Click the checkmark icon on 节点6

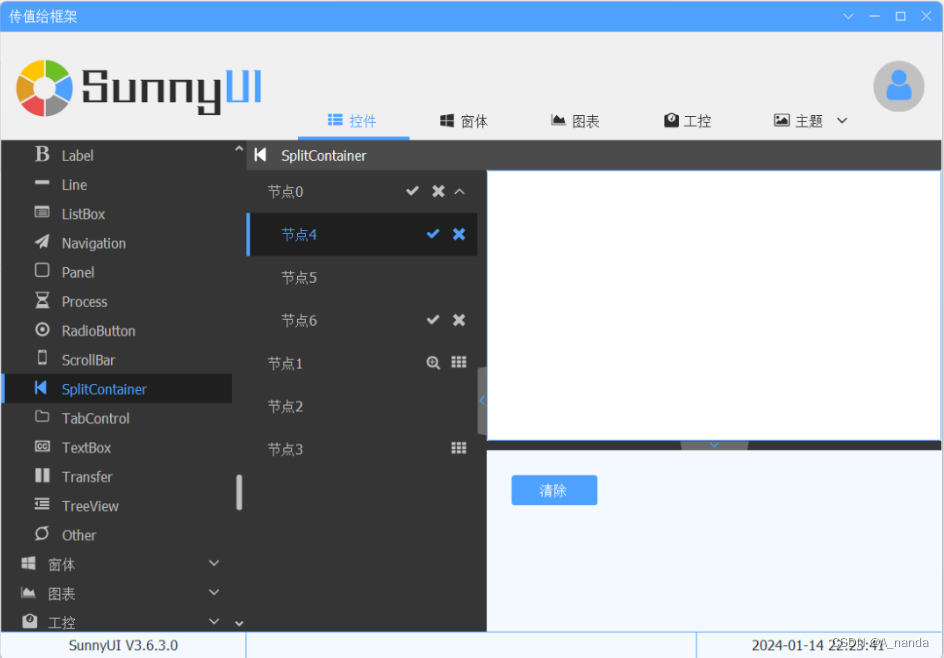433,320
